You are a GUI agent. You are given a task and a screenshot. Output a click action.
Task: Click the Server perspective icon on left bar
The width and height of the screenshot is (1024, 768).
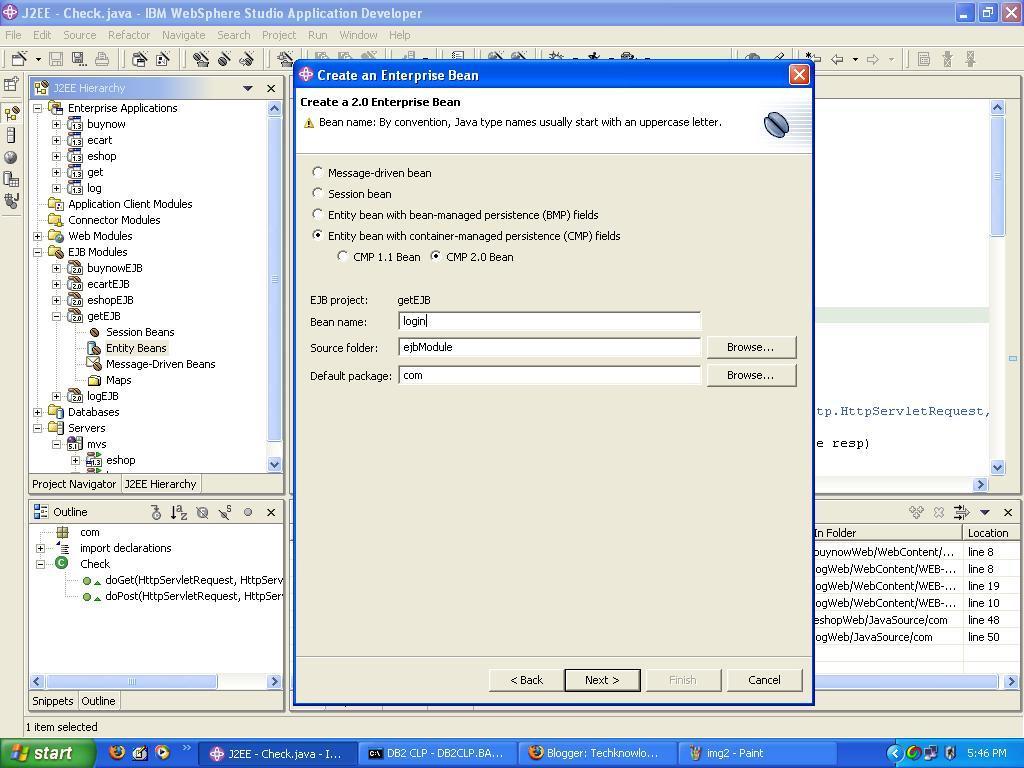tap(11, 135)
